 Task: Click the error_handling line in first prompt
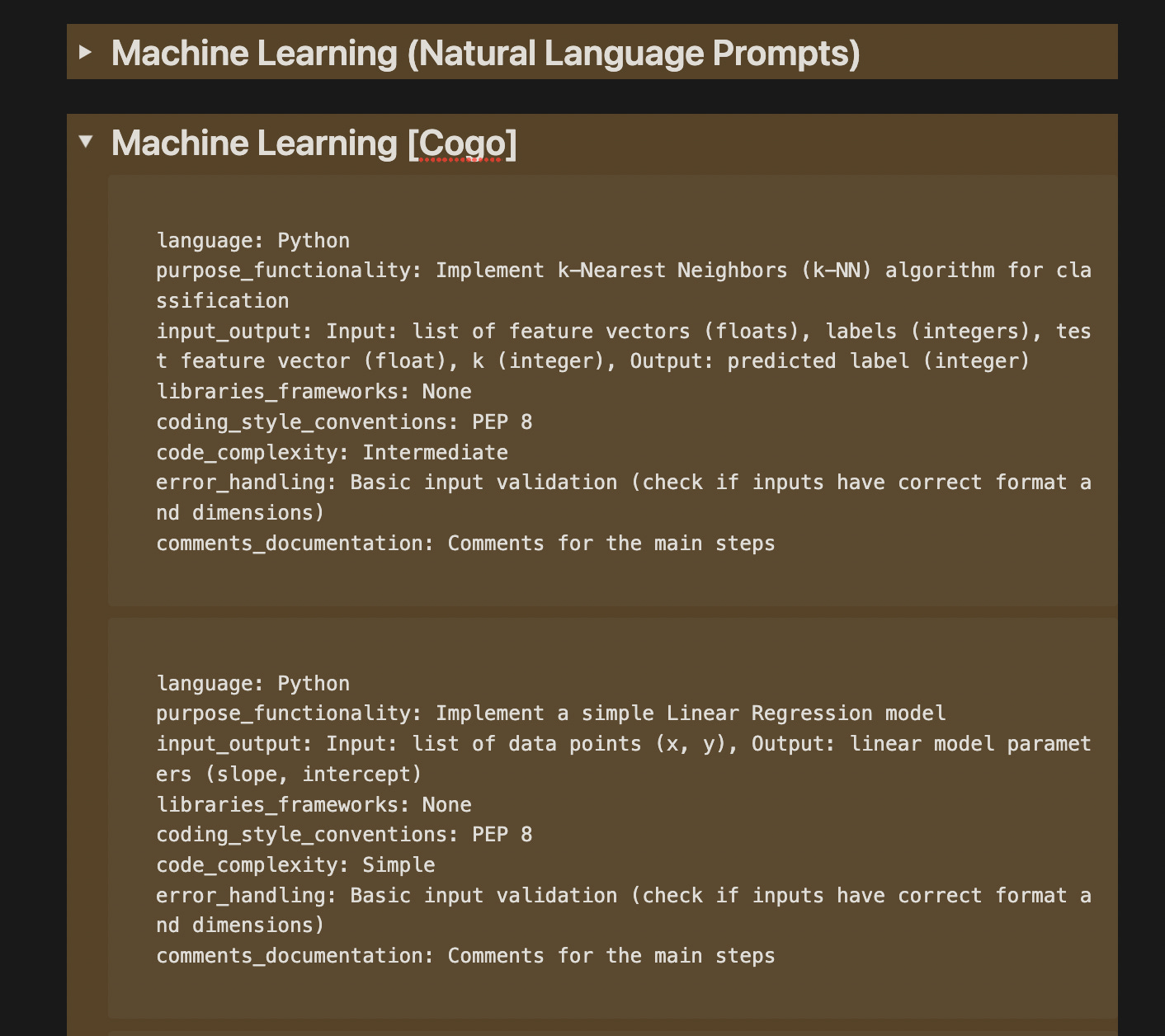(x=578, y=482)
